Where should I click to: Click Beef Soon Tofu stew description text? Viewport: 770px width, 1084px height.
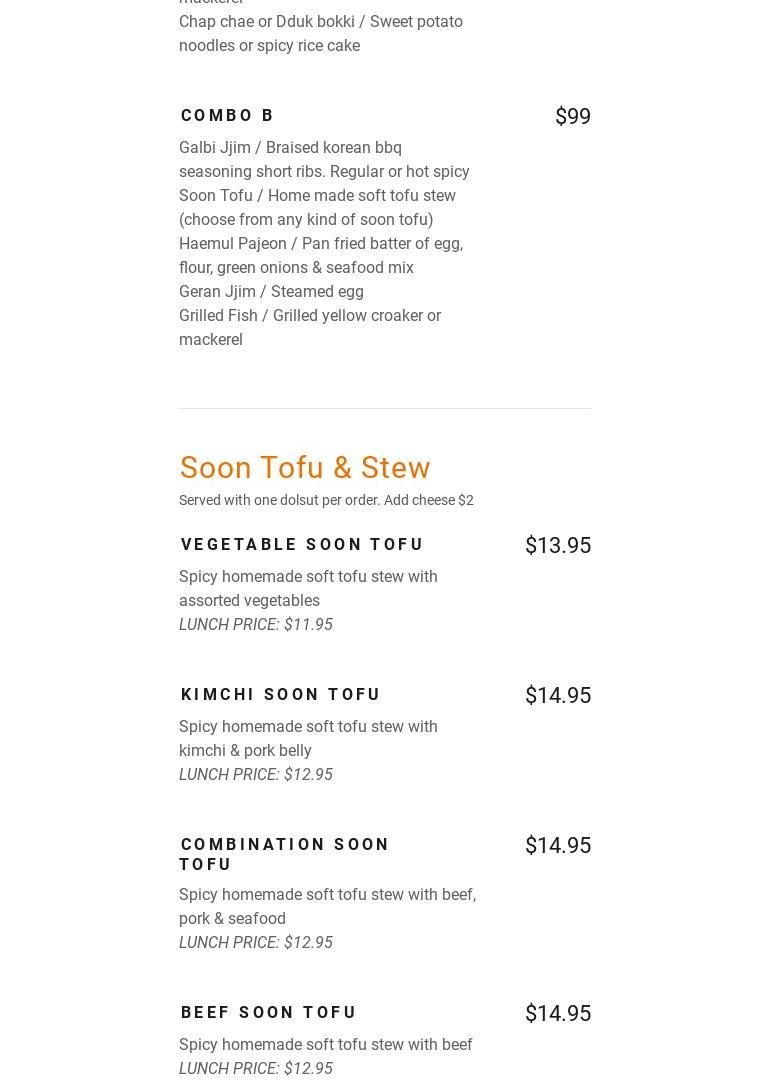coord(325,1044)
